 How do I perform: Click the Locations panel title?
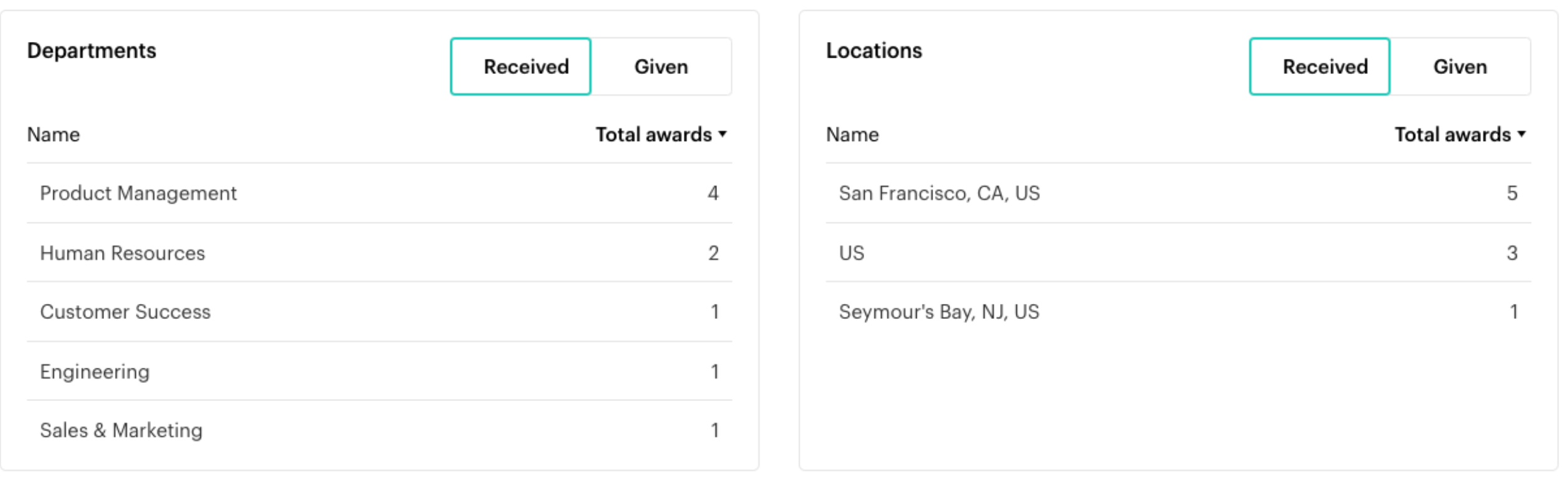tap(874, 51)
